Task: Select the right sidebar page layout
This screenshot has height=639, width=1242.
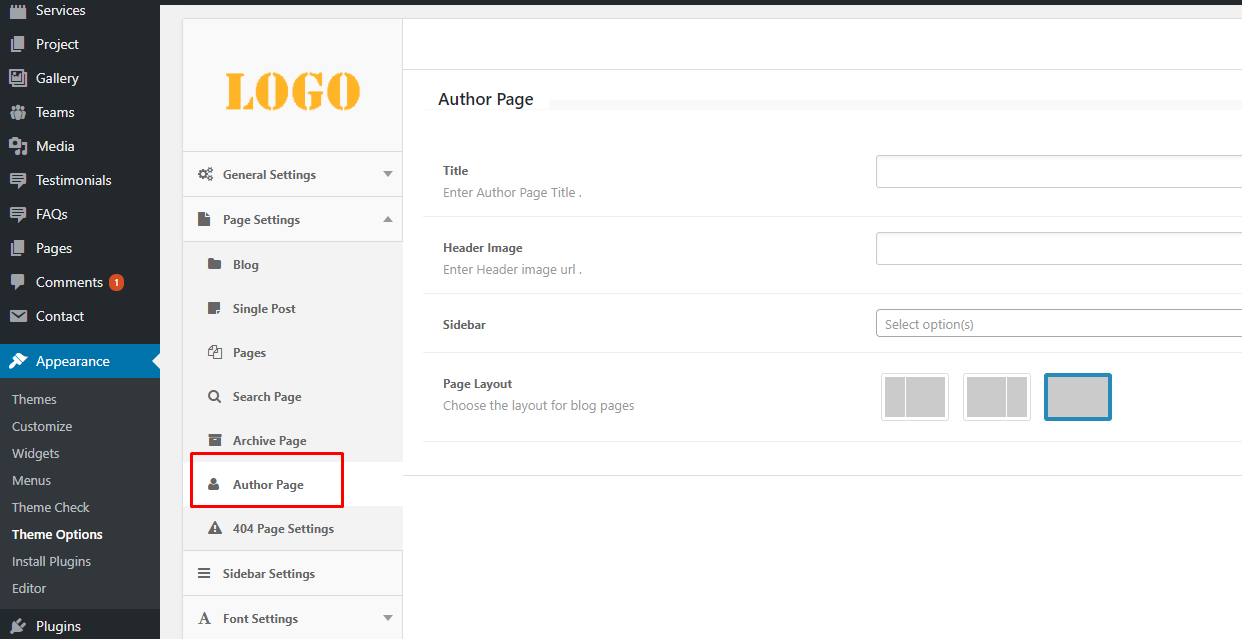Action: pyautogui.click(x=996, y=397)
